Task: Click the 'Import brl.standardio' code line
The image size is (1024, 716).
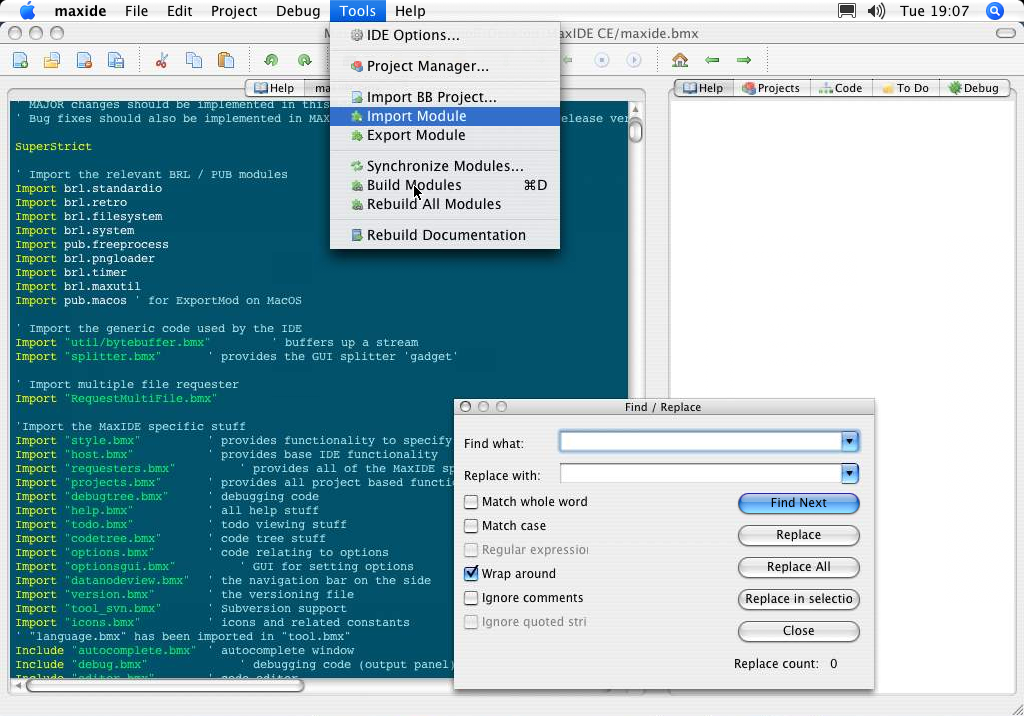Action: [x=89, y=189]
